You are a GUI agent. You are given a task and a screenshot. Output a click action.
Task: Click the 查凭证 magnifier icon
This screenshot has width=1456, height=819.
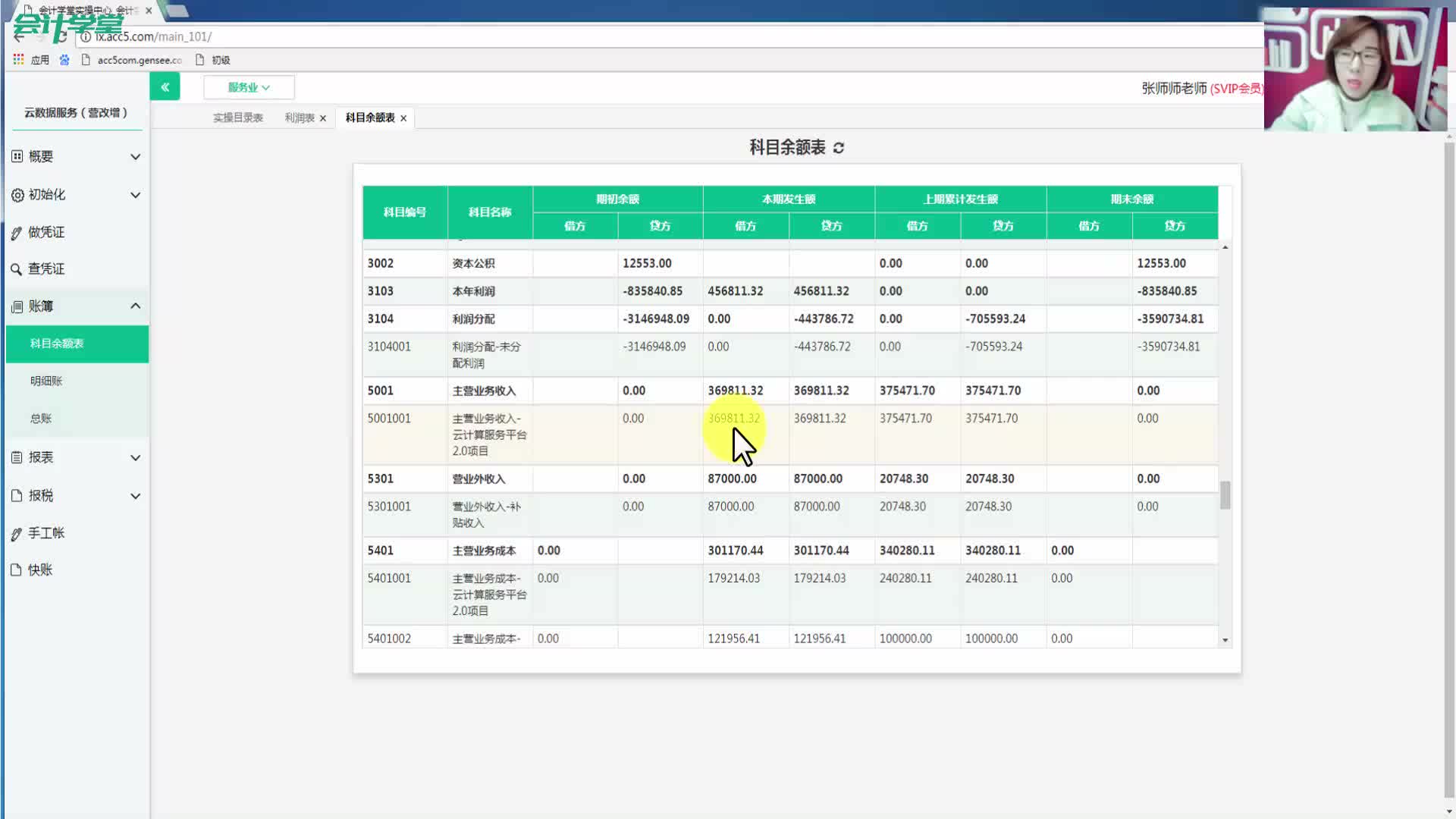coord(16,269)
